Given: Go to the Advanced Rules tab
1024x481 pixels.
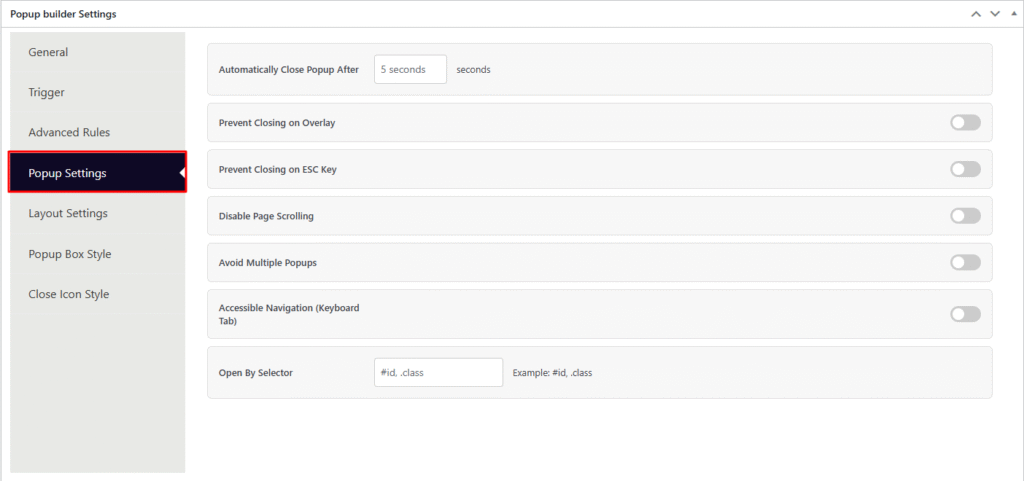Looking at the screenshot, I should (x=69, y=132).
